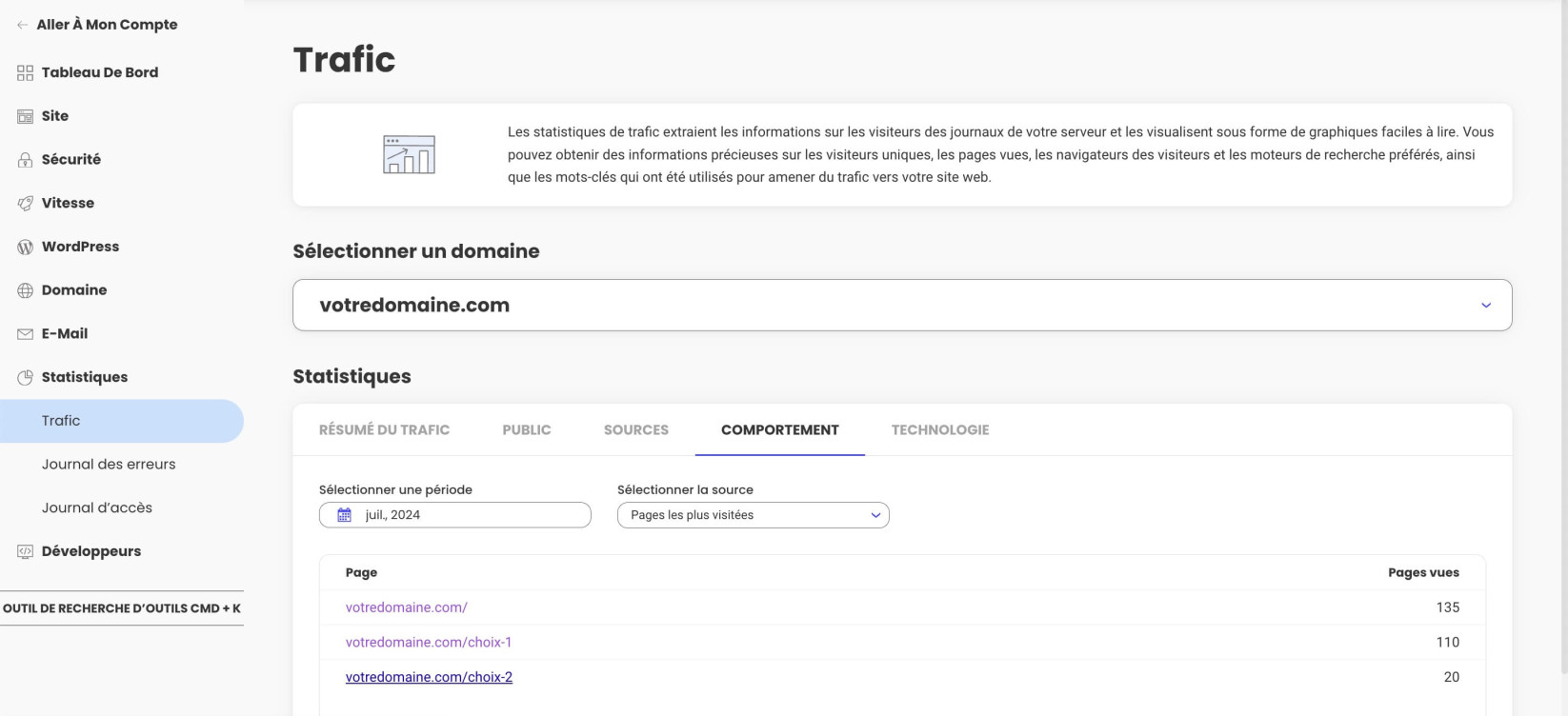The width and height of the screenshot is (1568, 716).
Task: Open the votredomaine.com/choix-1 link
Action: pyautogui.click(x=429, y=643)
